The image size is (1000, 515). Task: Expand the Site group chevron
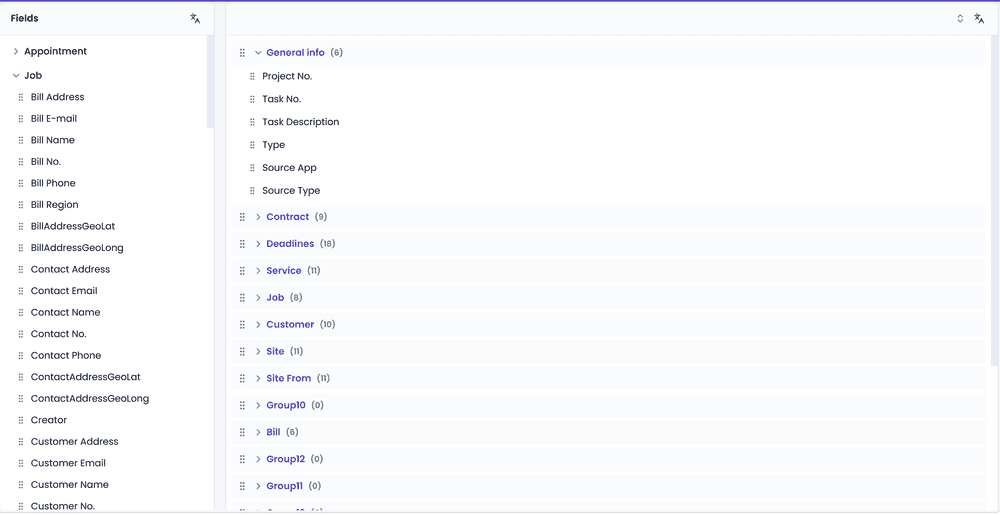click(258, 352)
